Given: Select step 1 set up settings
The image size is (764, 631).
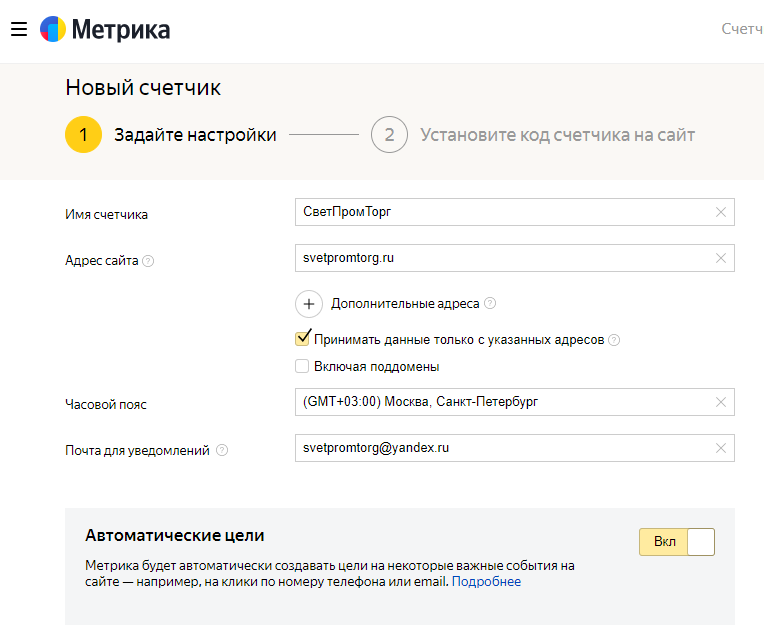Looking at the screenshot, I should (84, 135).
